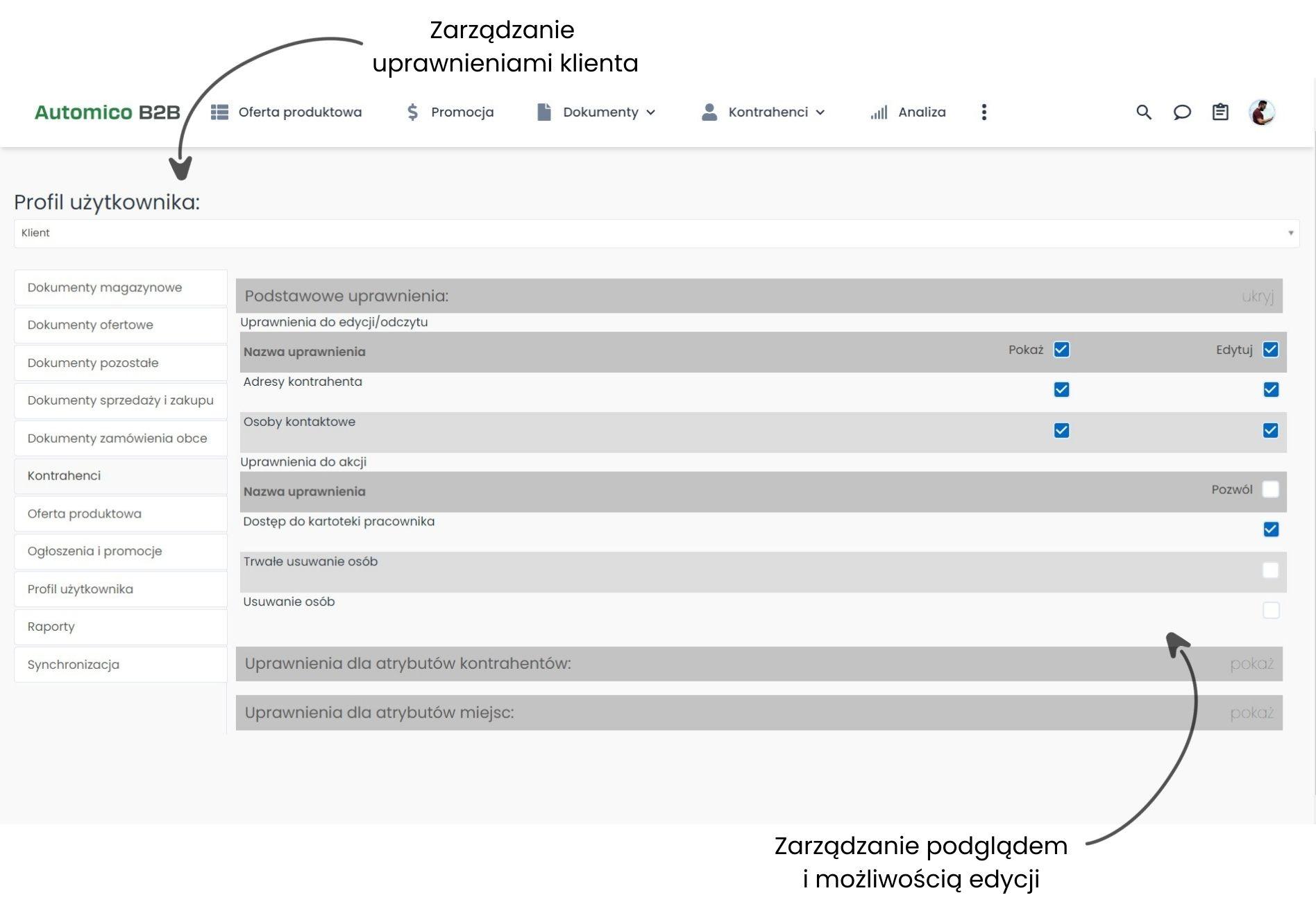Click ukryj to hide Podstawowe uprawnienia

pos(1257,297)
